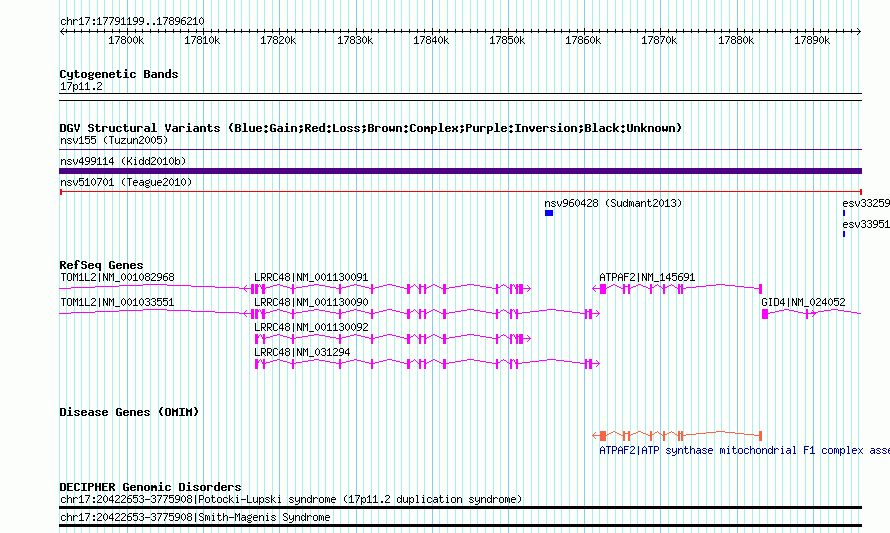Click the 17860k ruler tick label
Screen dimensions: 890x533
point(583,41)
